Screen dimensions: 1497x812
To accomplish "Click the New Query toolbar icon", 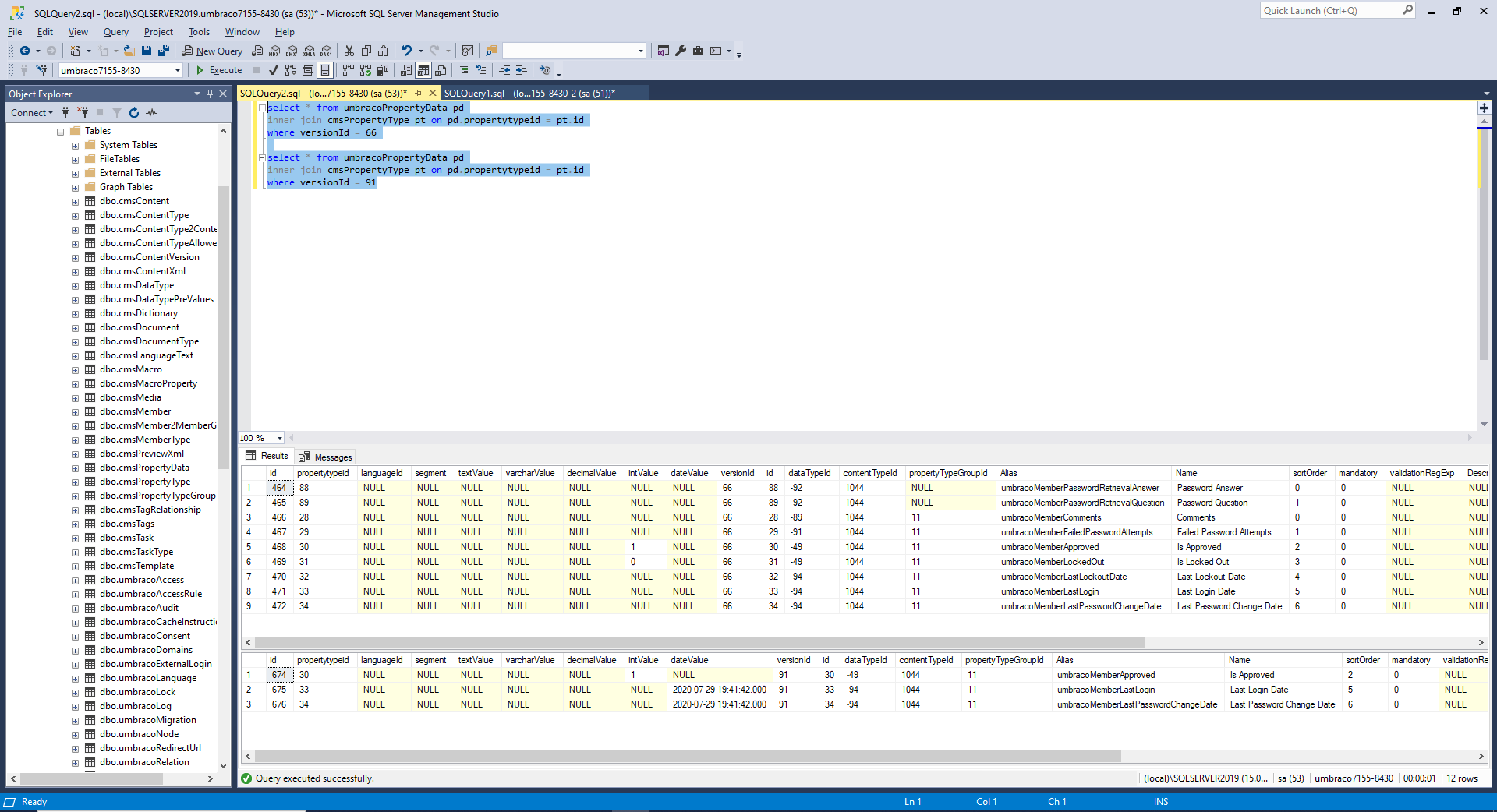I will (211, 51).
